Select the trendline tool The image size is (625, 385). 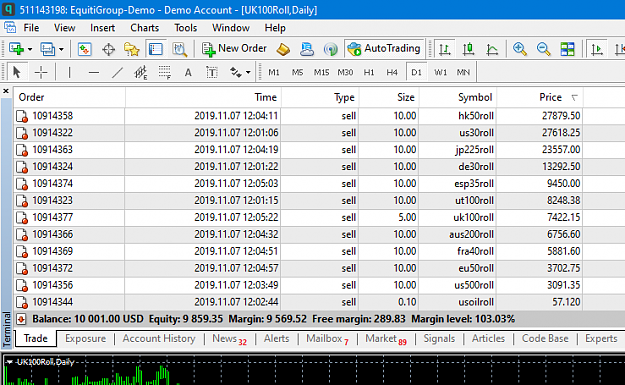point(117,72)
